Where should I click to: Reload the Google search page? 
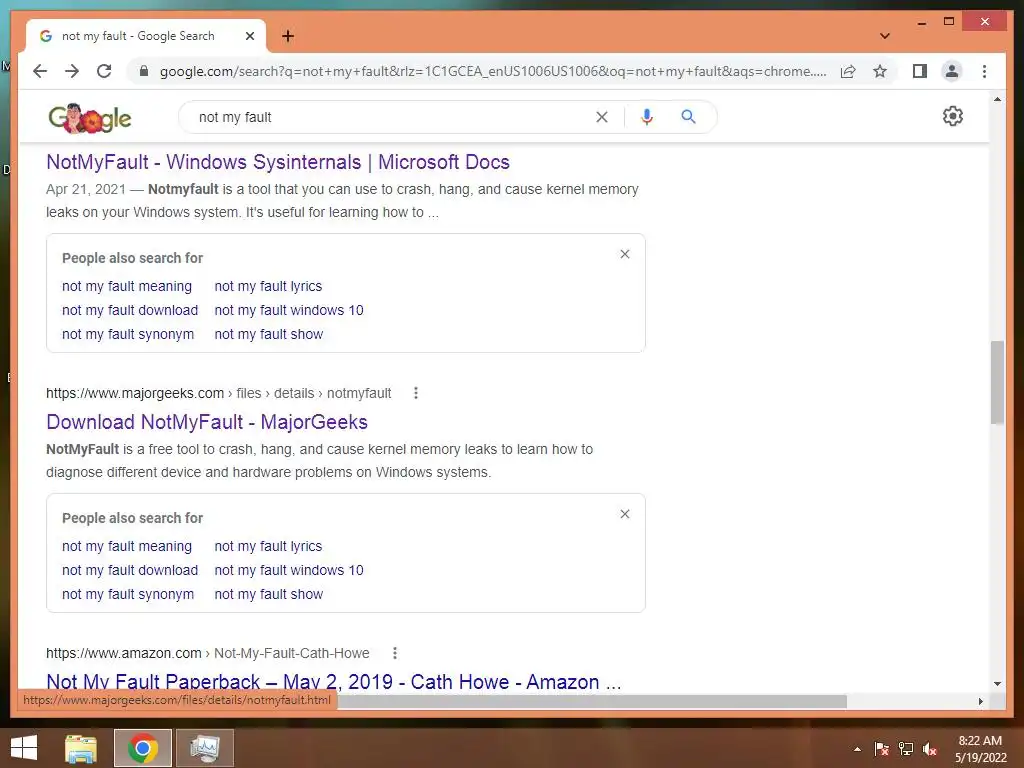[104, 71]
